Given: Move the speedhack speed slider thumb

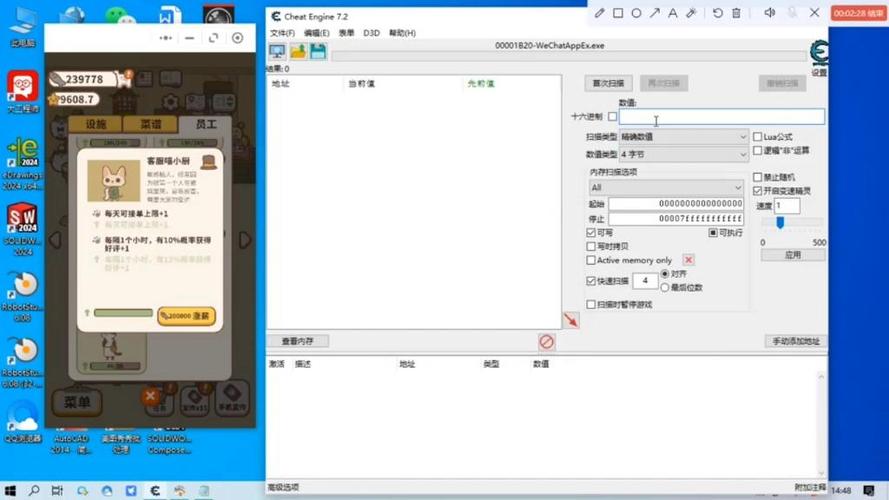Looking at the screenshot, I should (x=780, y=222).
